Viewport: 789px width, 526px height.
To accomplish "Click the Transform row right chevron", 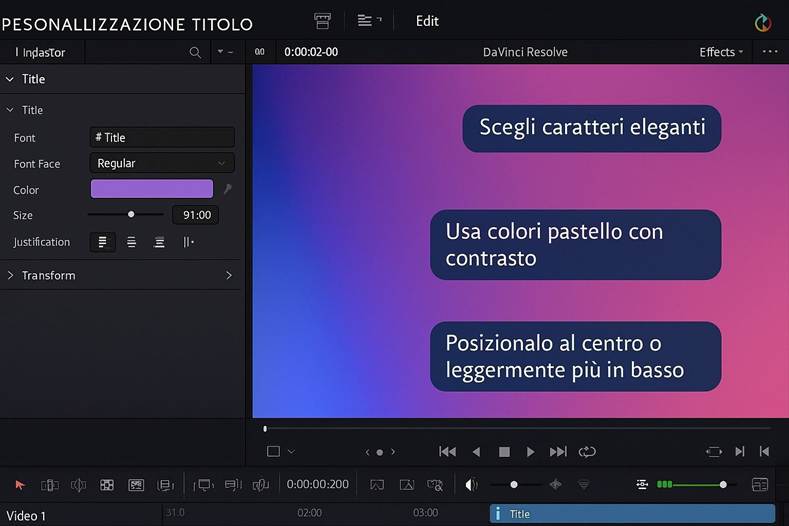I will [229, 275].
